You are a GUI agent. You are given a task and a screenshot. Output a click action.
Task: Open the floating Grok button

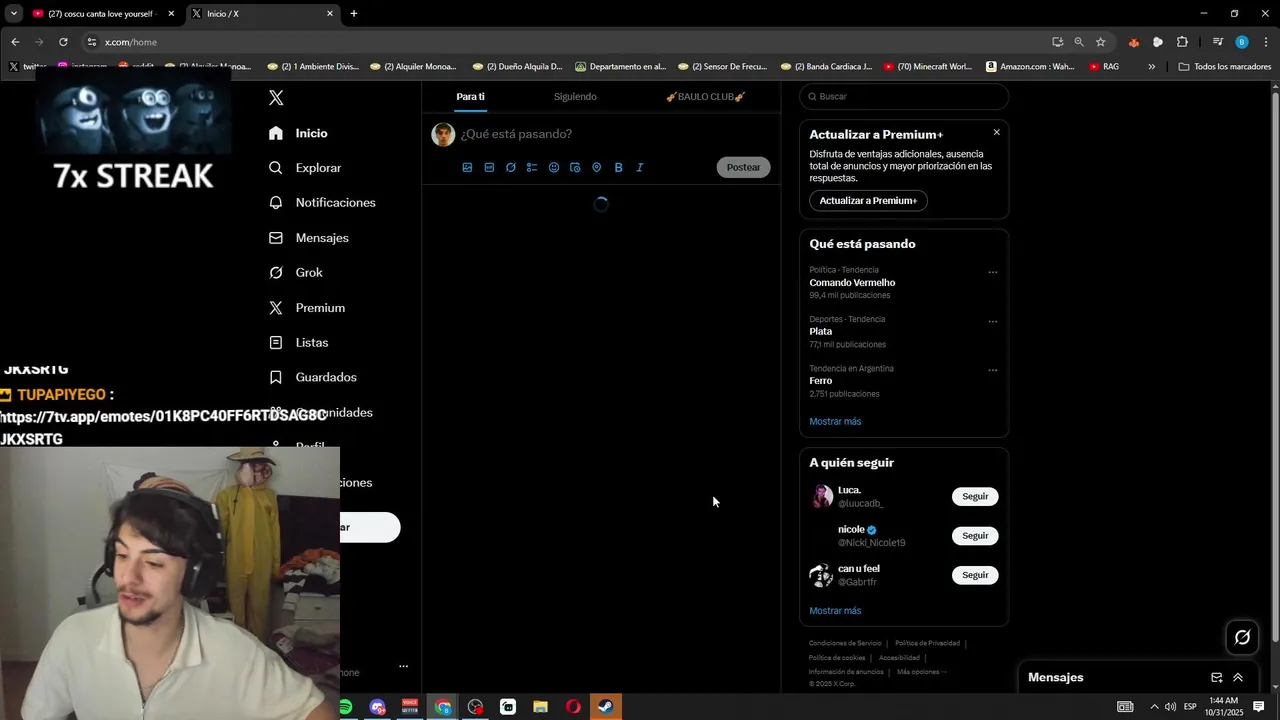pyautogui.click(x=1242, y=637)
